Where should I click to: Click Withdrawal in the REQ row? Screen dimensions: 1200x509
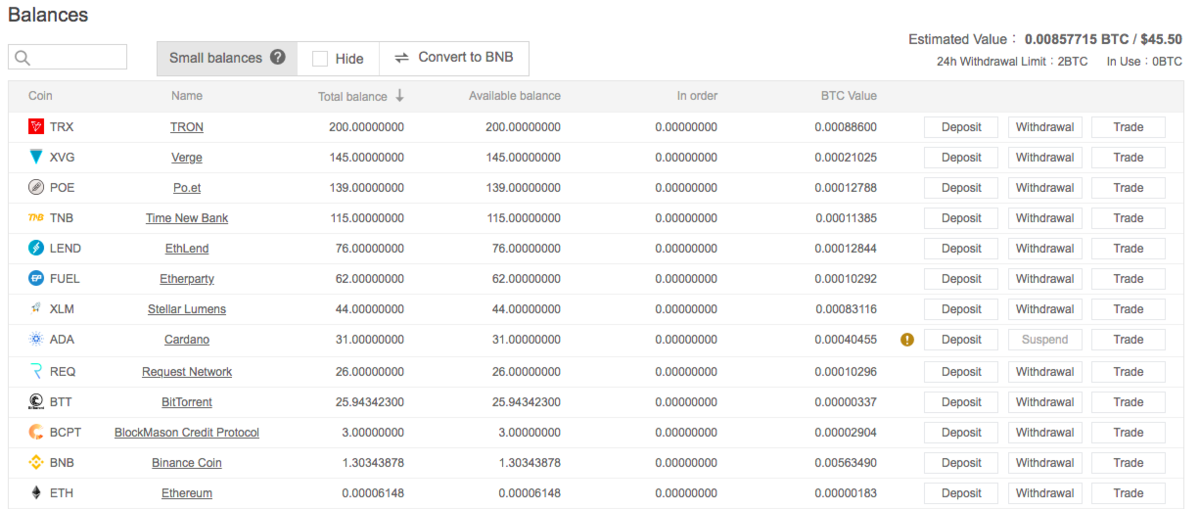(x=1045, y=372)
